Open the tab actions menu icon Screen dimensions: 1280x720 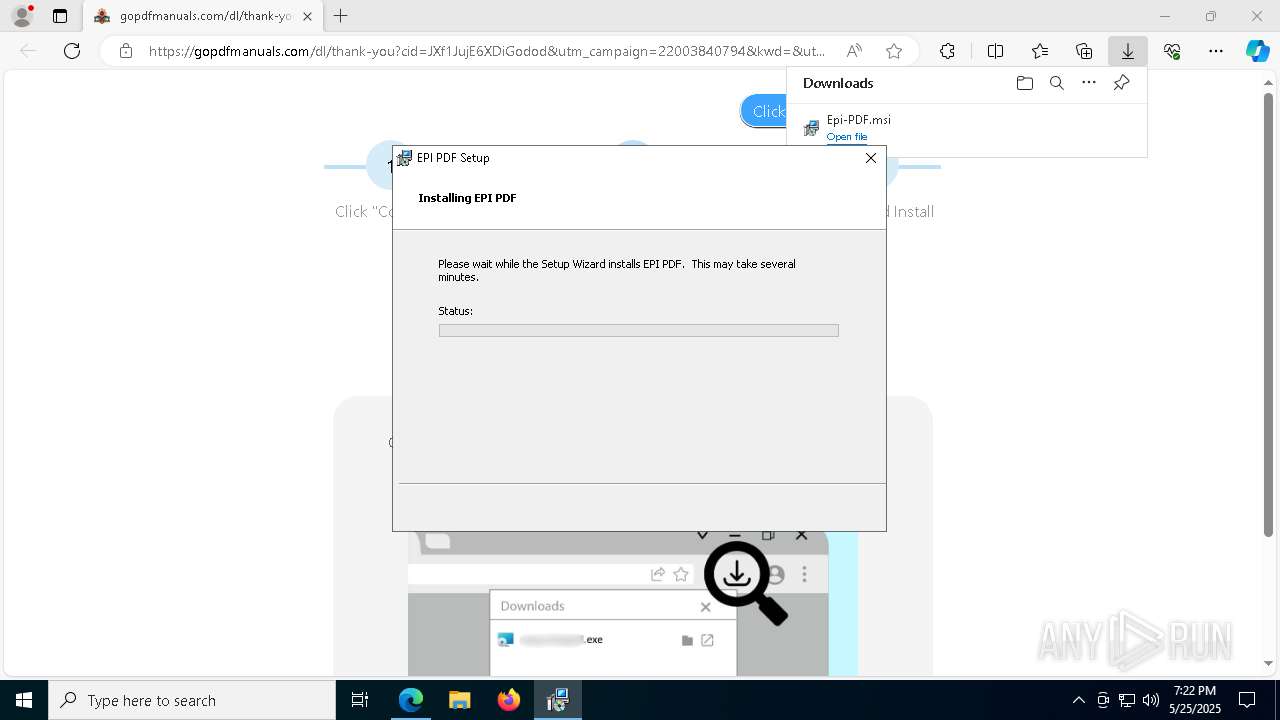(60, 16)
